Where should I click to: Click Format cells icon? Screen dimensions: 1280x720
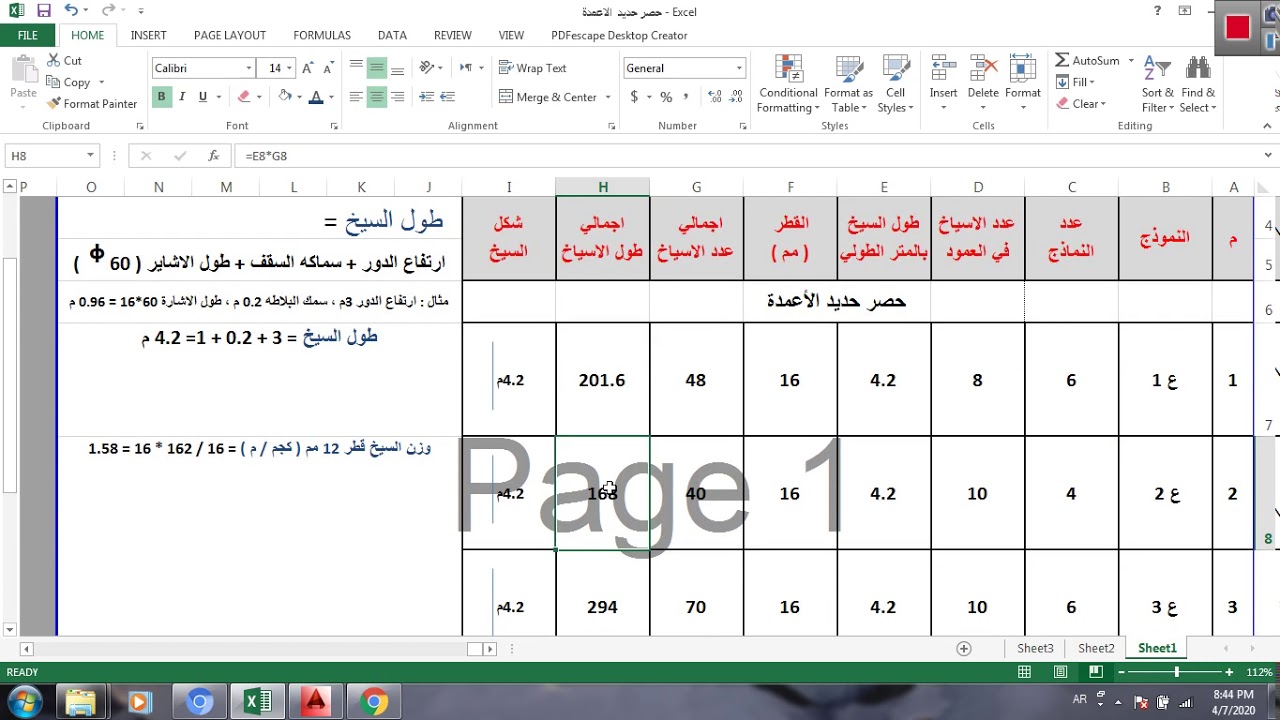[x=1023, y=70]
